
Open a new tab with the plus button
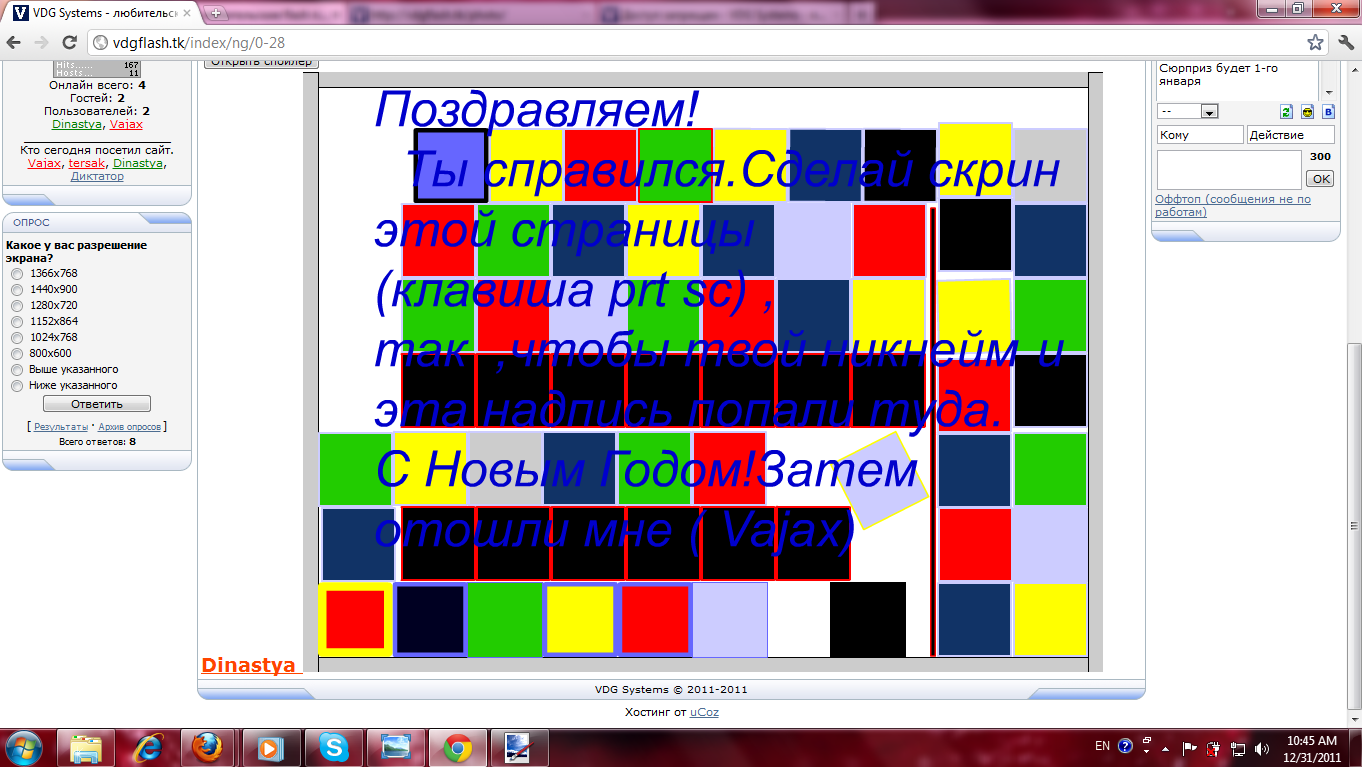point(216,14)
